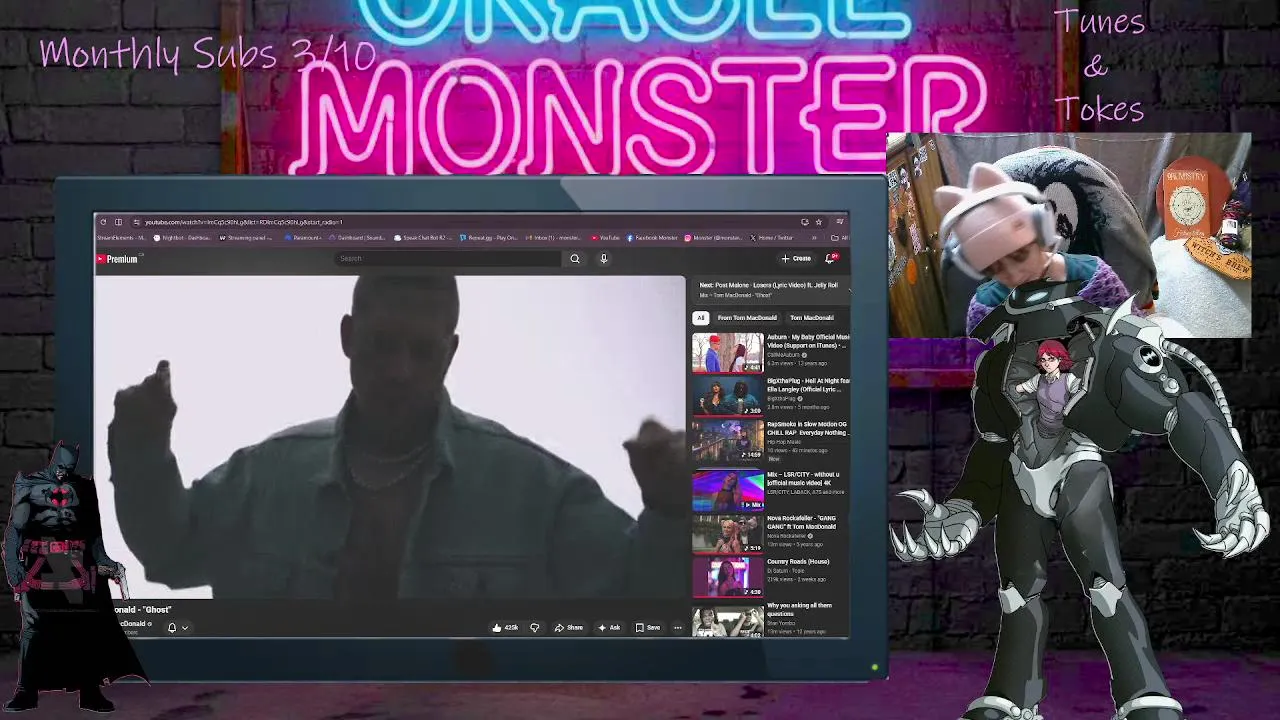This screenshot has width=1280, height=720.
Task: Open Auburn My Baby video thumbnail
Action: click(727, 352)
